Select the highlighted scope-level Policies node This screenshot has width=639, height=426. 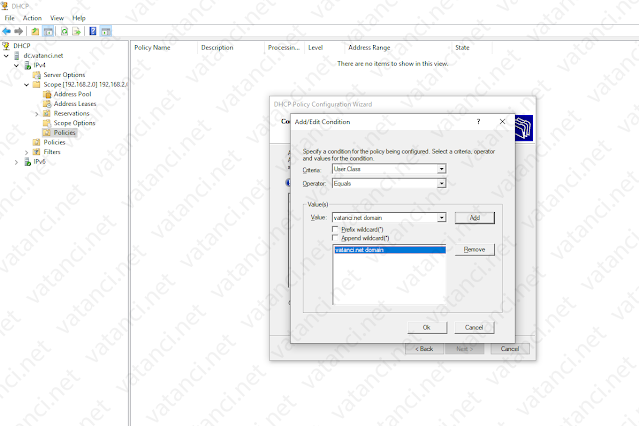64,133
